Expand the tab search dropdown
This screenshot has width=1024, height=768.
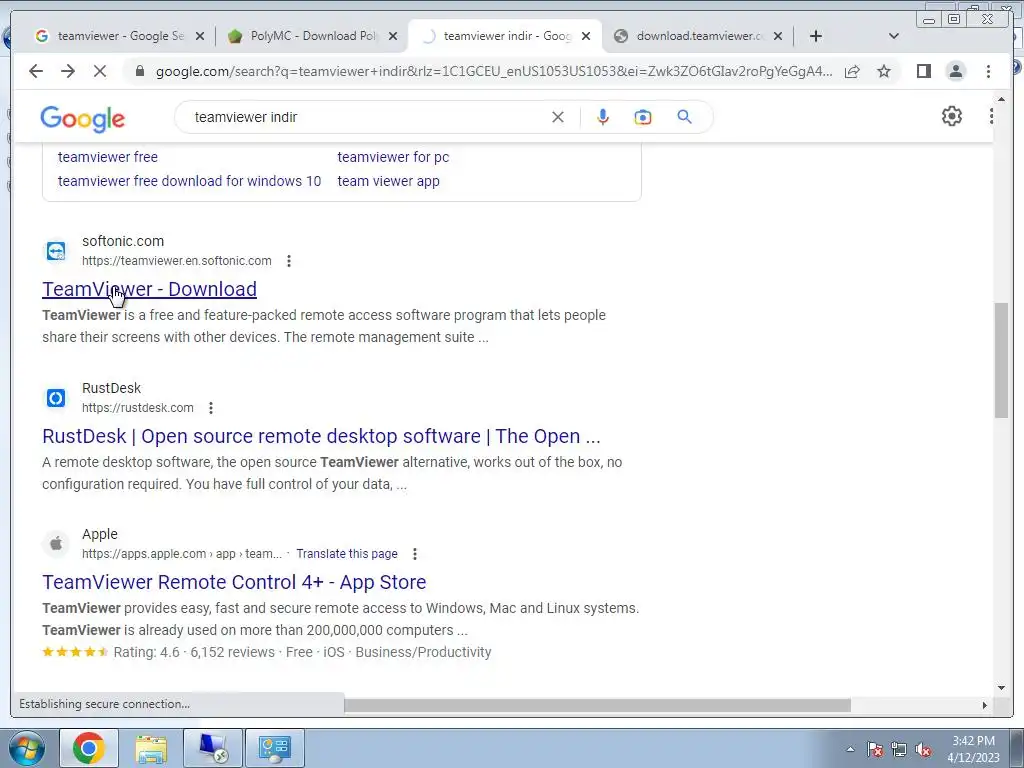(x=894, y=37)
